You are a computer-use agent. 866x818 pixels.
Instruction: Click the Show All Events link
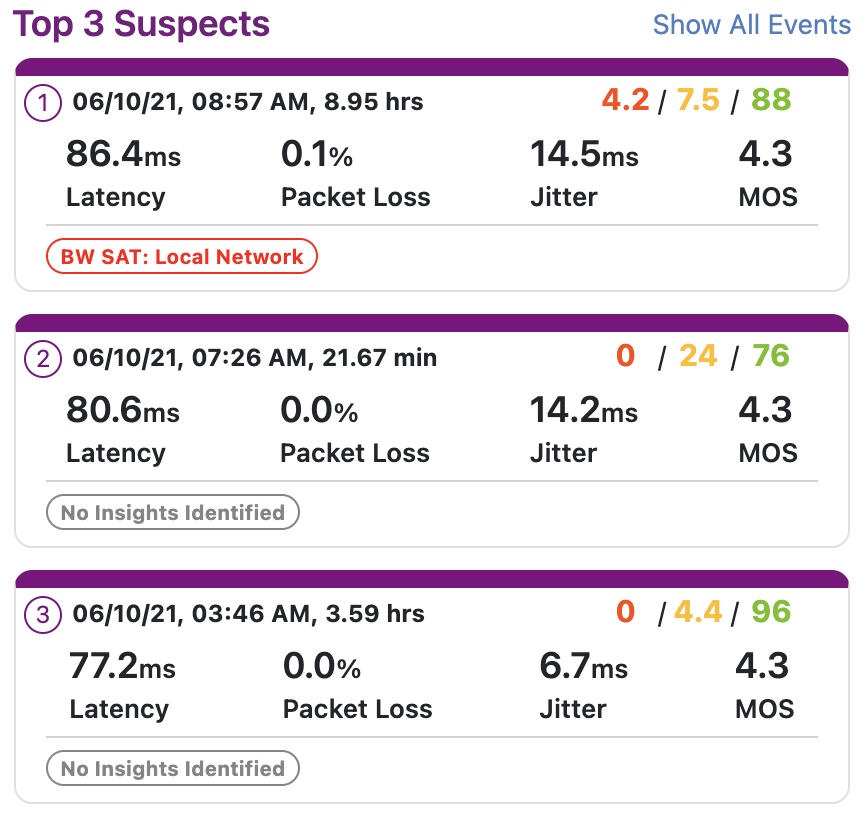pos(751,24)
